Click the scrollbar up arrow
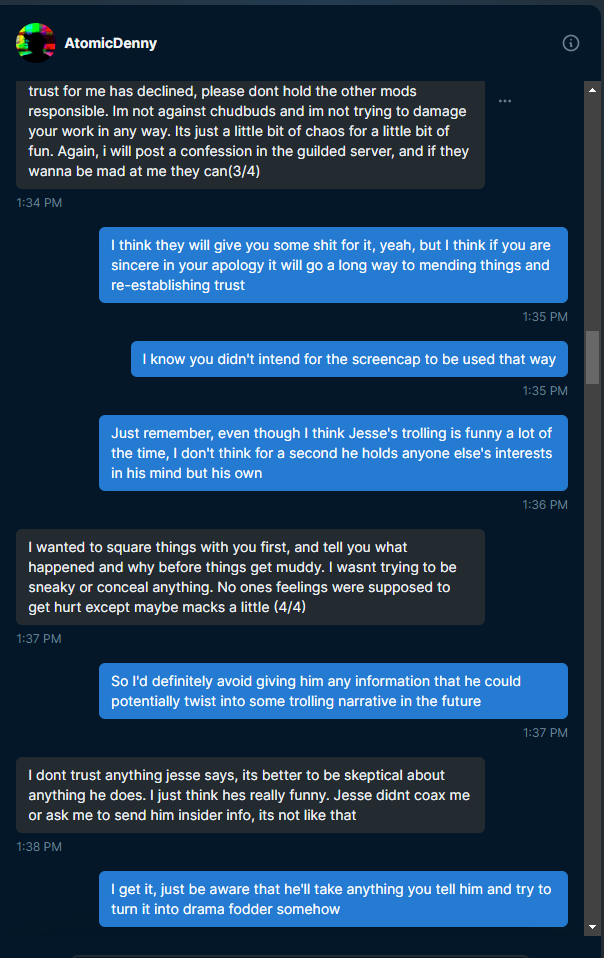This screenshot has width=604, height=958. coord(592,89)
